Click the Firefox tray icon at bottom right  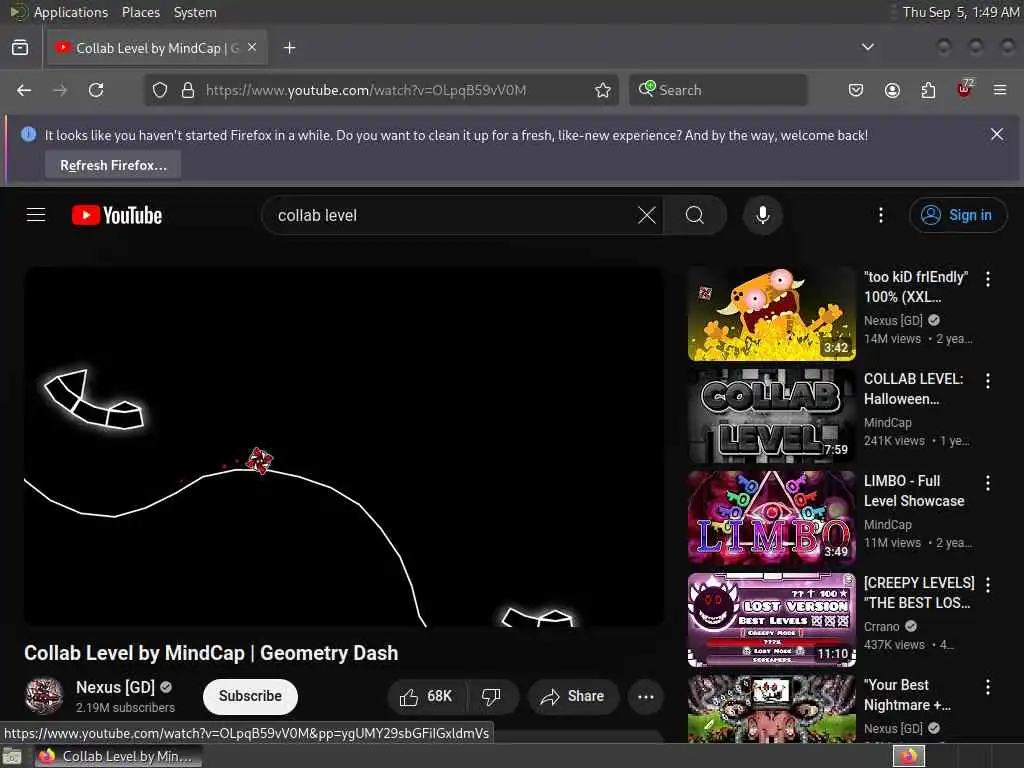point(908,756)
